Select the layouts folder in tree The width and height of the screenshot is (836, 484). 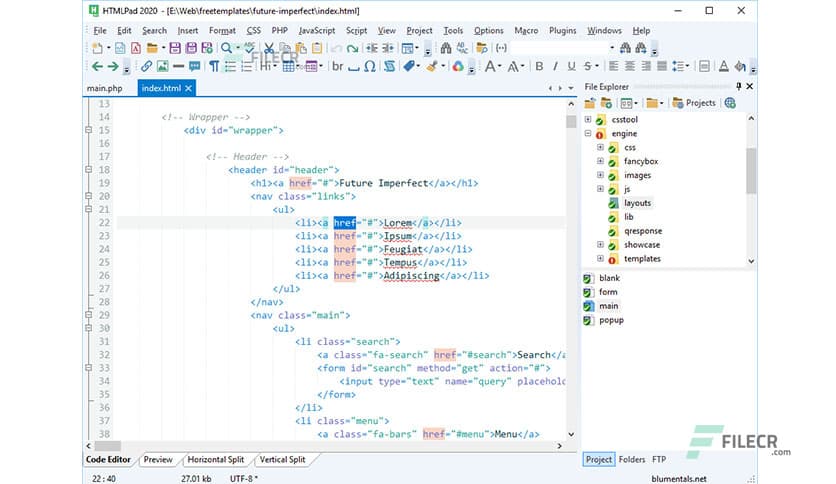click(x=636, y=203)
